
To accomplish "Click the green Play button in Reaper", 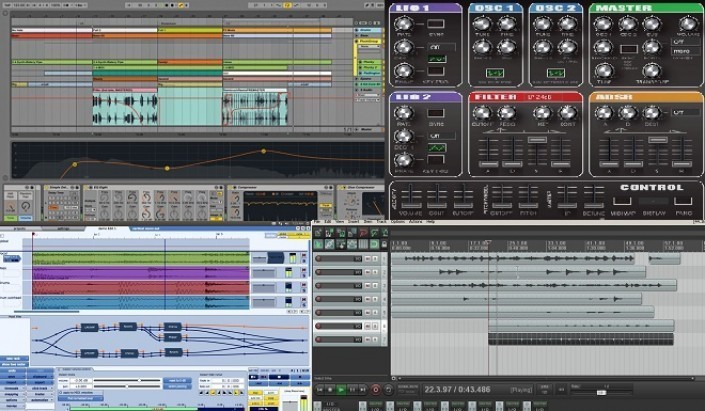I will [x=340, y=390].
